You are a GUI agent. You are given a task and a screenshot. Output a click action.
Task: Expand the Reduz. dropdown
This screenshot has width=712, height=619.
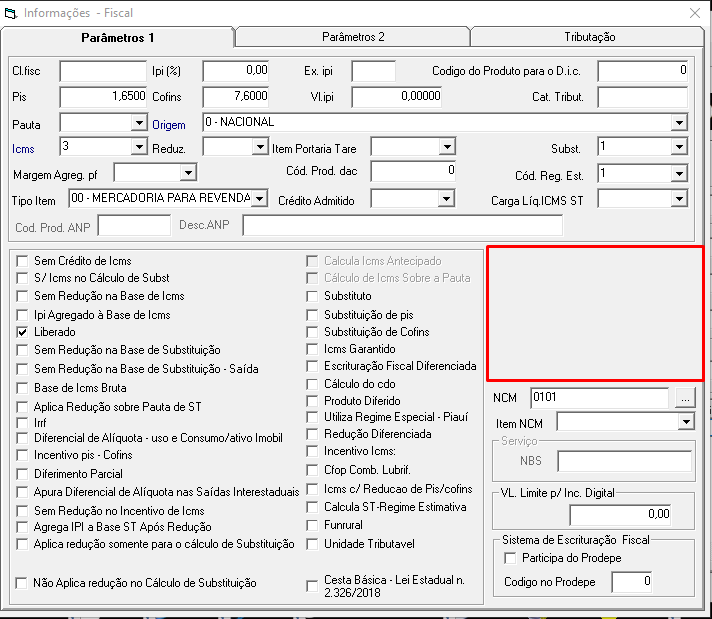(x=260, y=147)
